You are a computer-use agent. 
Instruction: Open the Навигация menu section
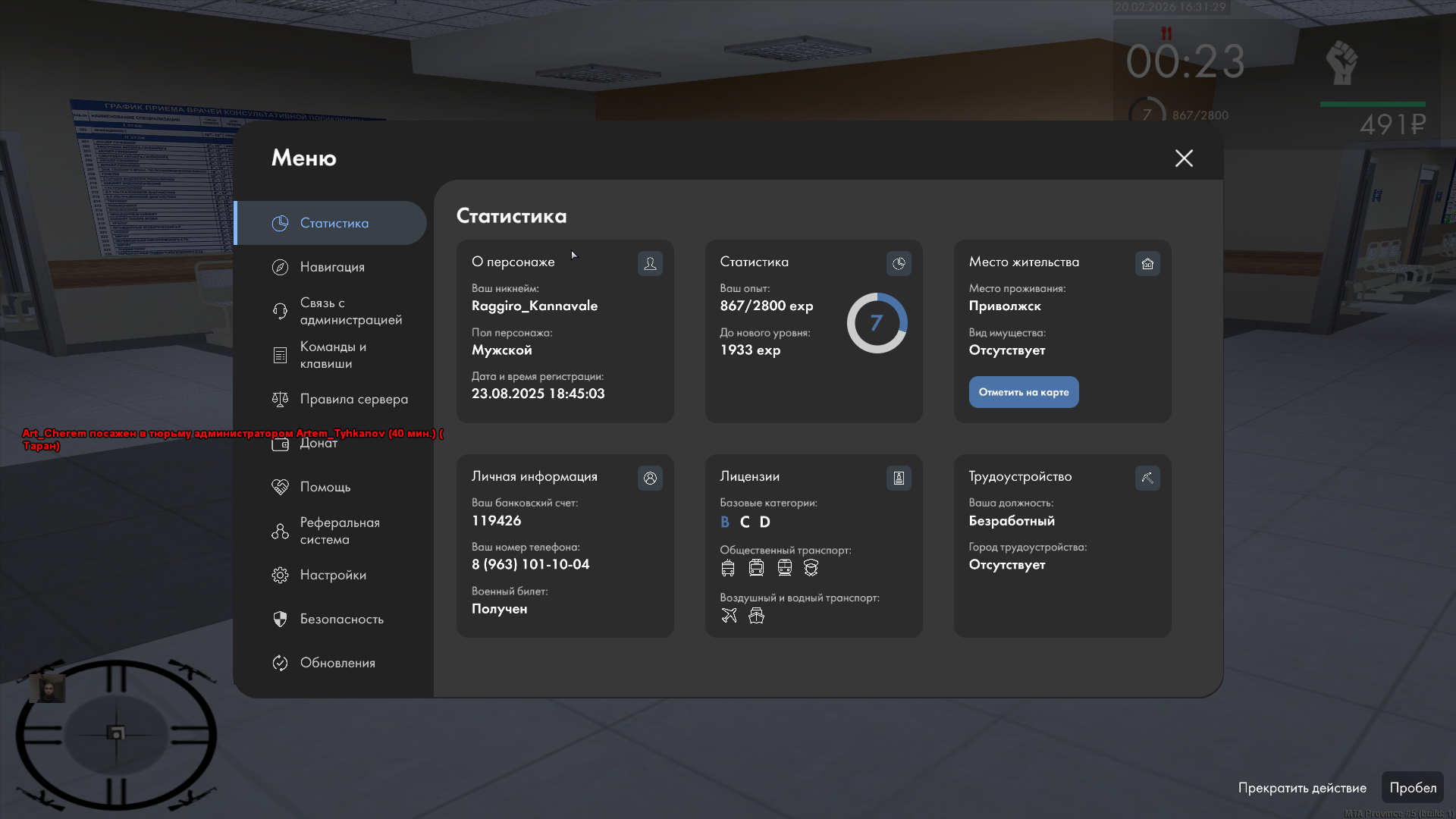tap(331, 267)
